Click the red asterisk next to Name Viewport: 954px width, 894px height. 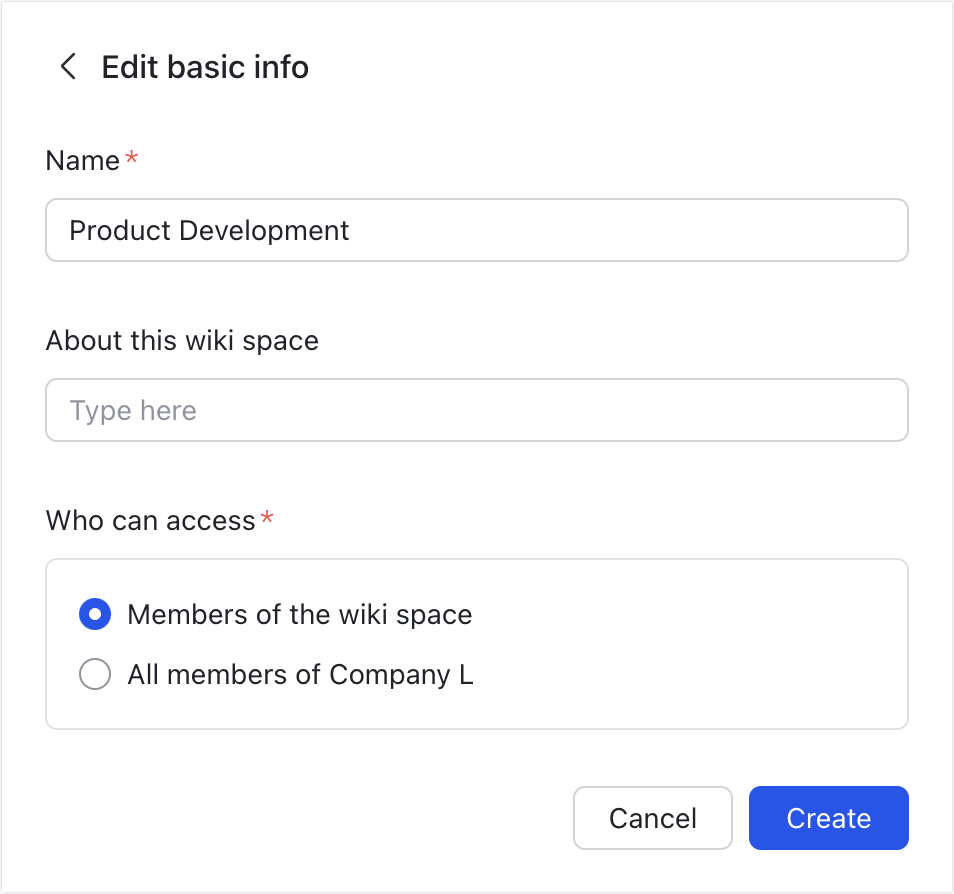pyautogui.click(x=131, y=158)
